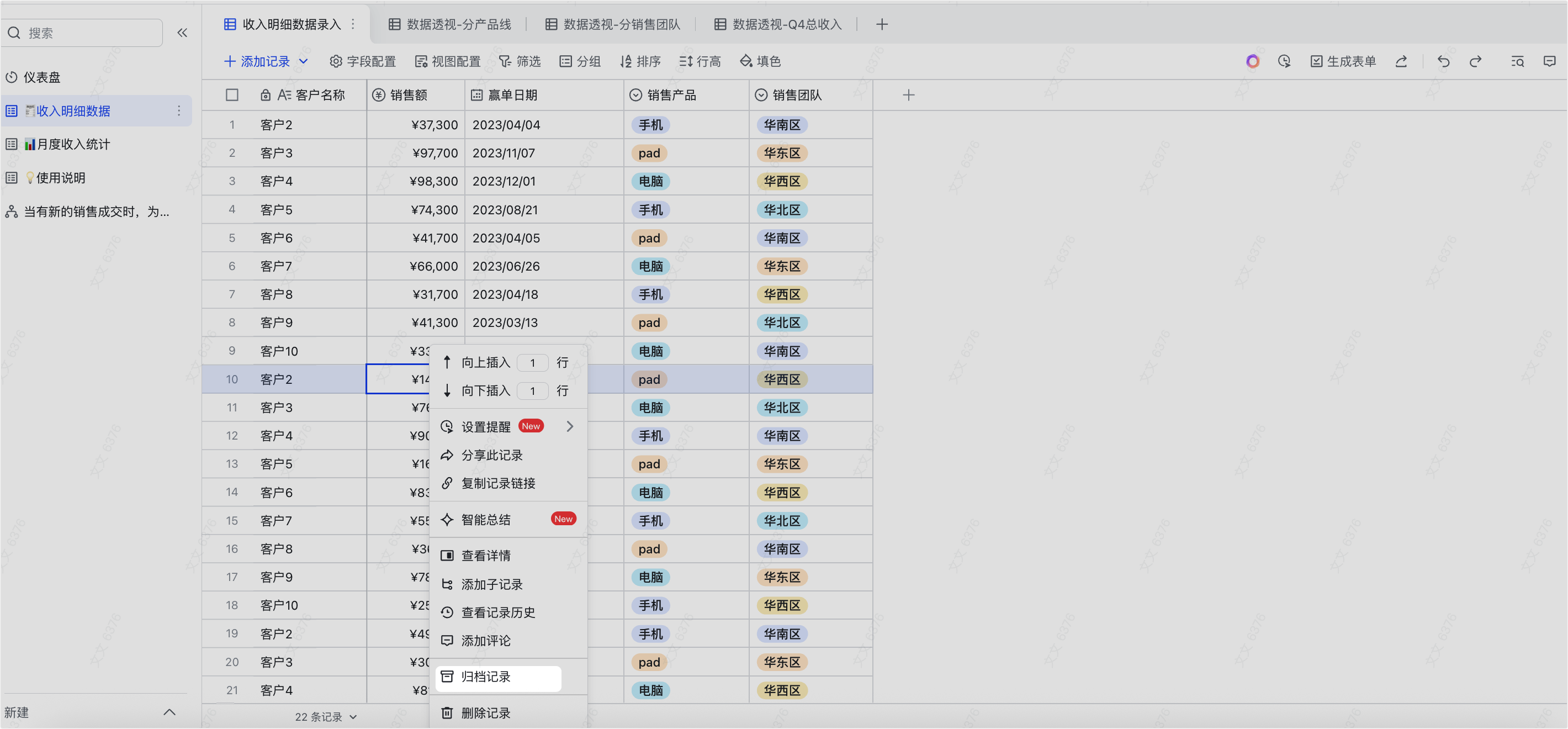Toggle the select-all checkbox in header
This screenshot has height=729, width=1568.
tap(232, 95)
